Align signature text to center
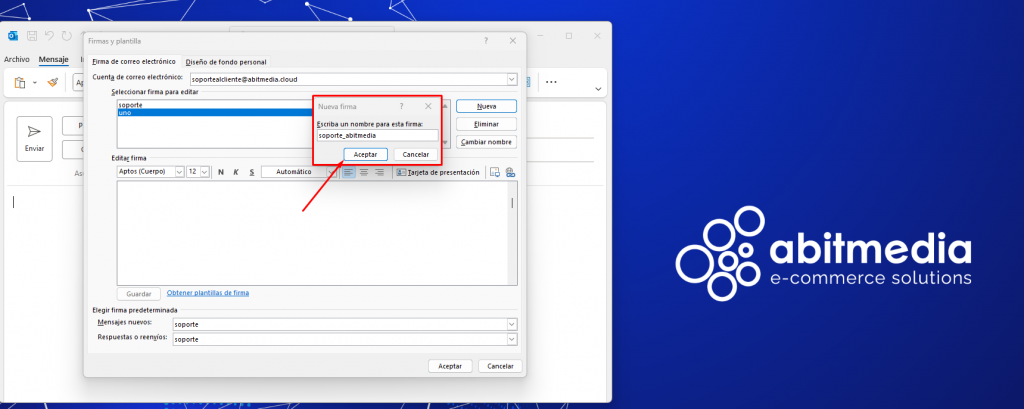 [x=364, y=172]
